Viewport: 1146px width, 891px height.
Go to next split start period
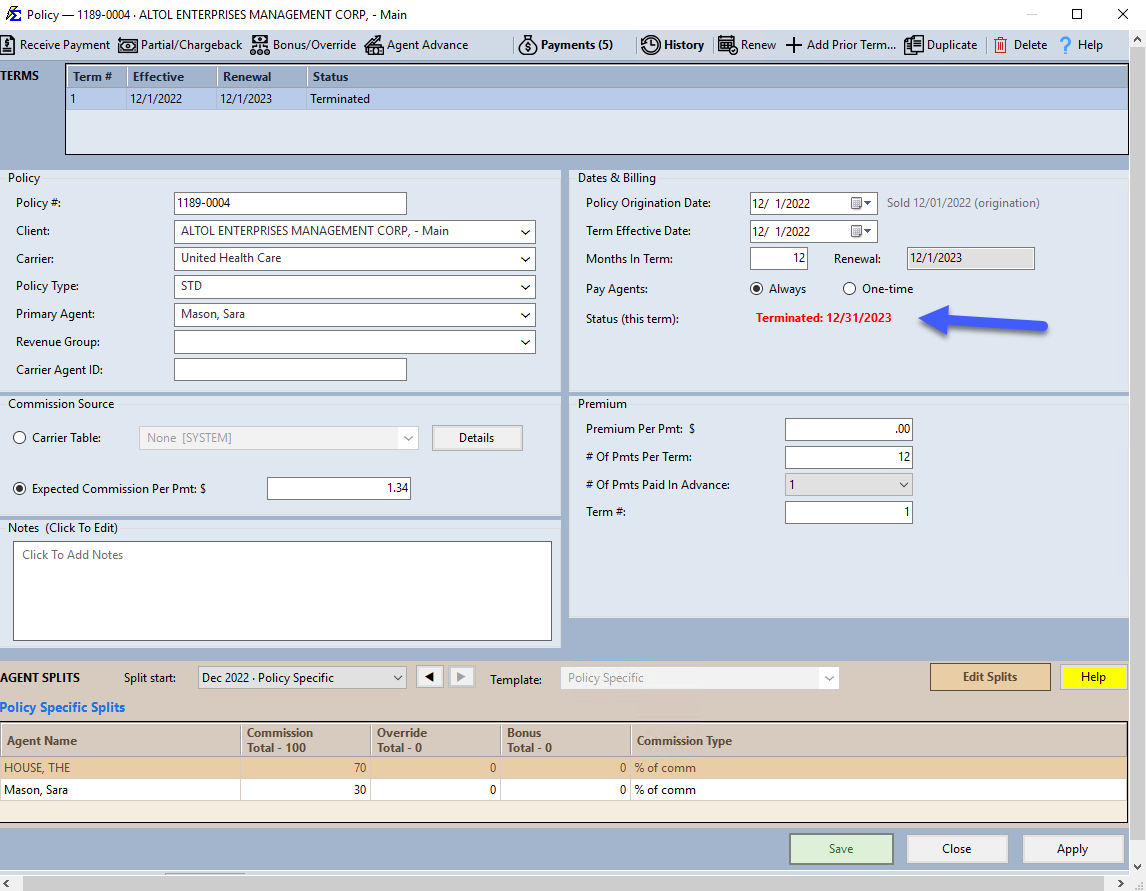point(460,677)
